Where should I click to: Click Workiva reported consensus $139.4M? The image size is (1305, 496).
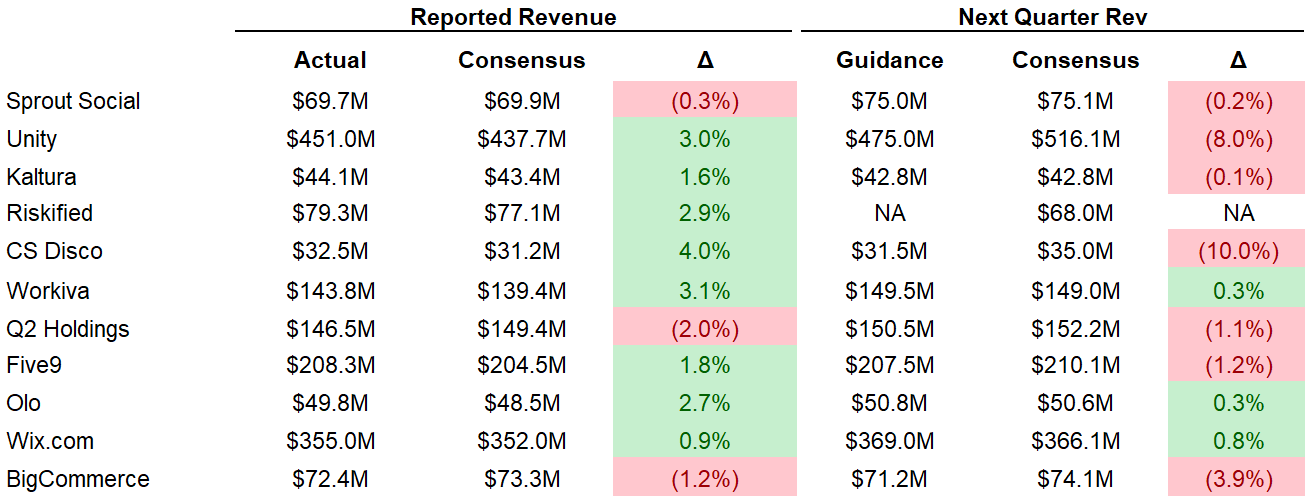[522, 291]
